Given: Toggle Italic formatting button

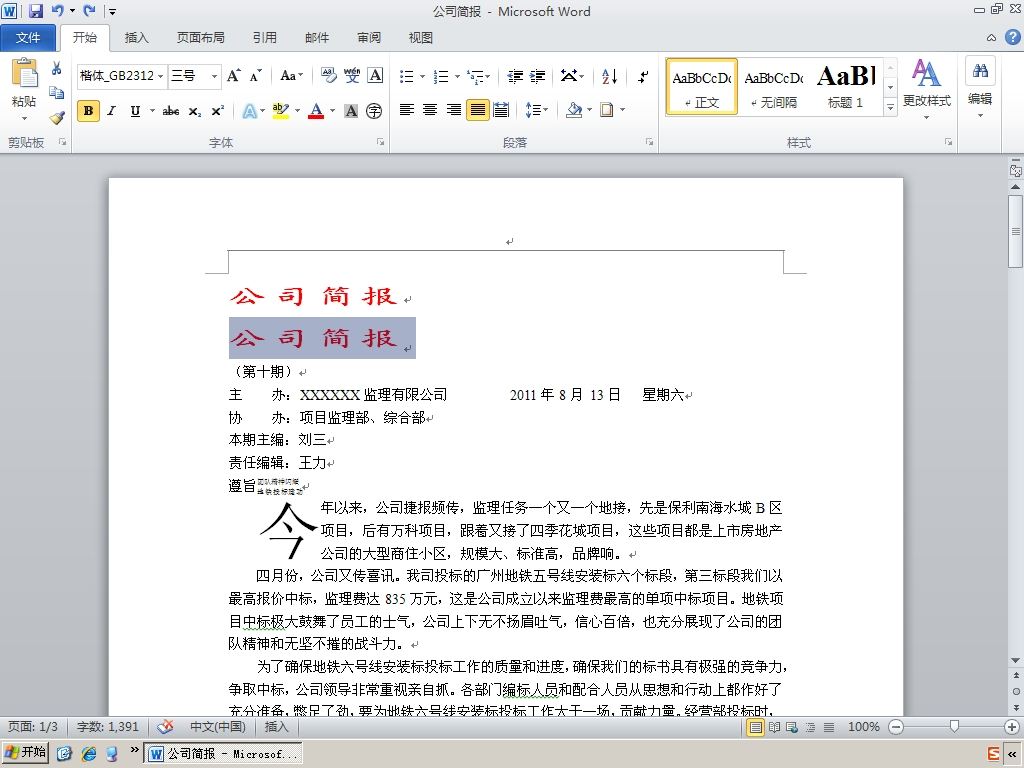Looking at the screenshot, I should pos(112,111).
